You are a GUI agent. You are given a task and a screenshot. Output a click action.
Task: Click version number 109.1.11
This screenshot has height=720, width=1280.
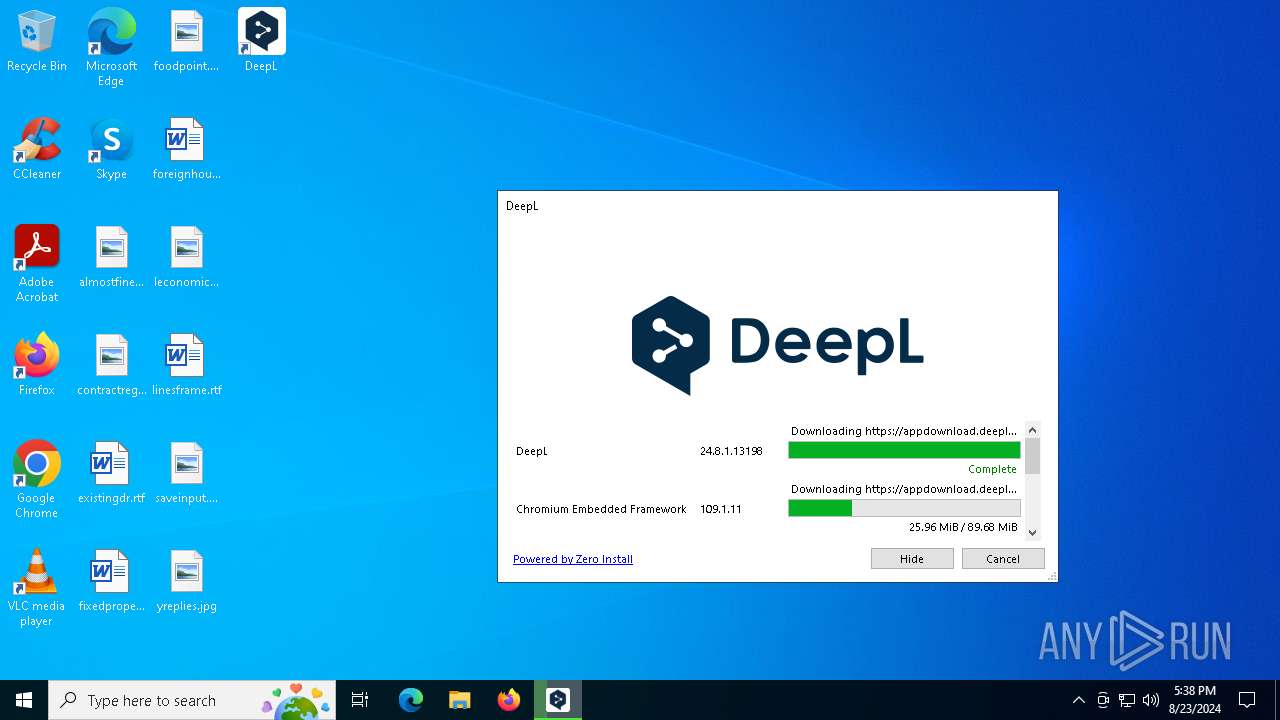721,509
